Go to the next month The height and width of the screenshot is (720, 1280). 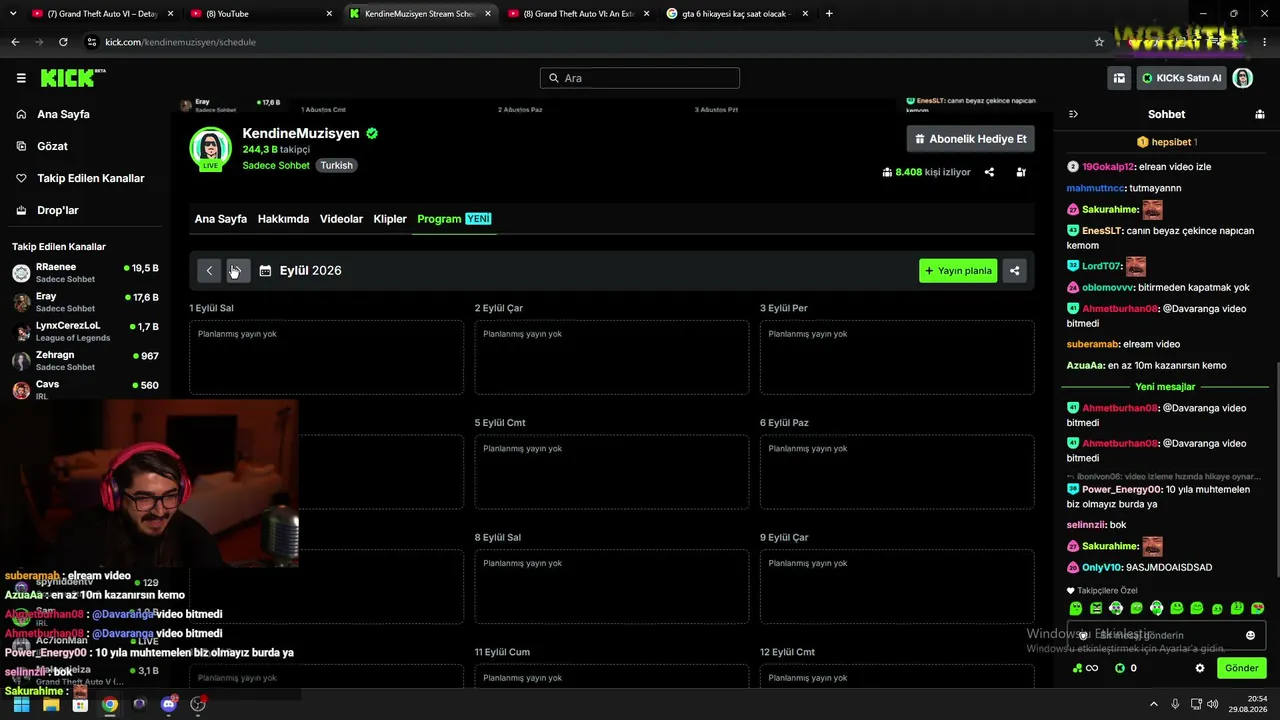238,270
